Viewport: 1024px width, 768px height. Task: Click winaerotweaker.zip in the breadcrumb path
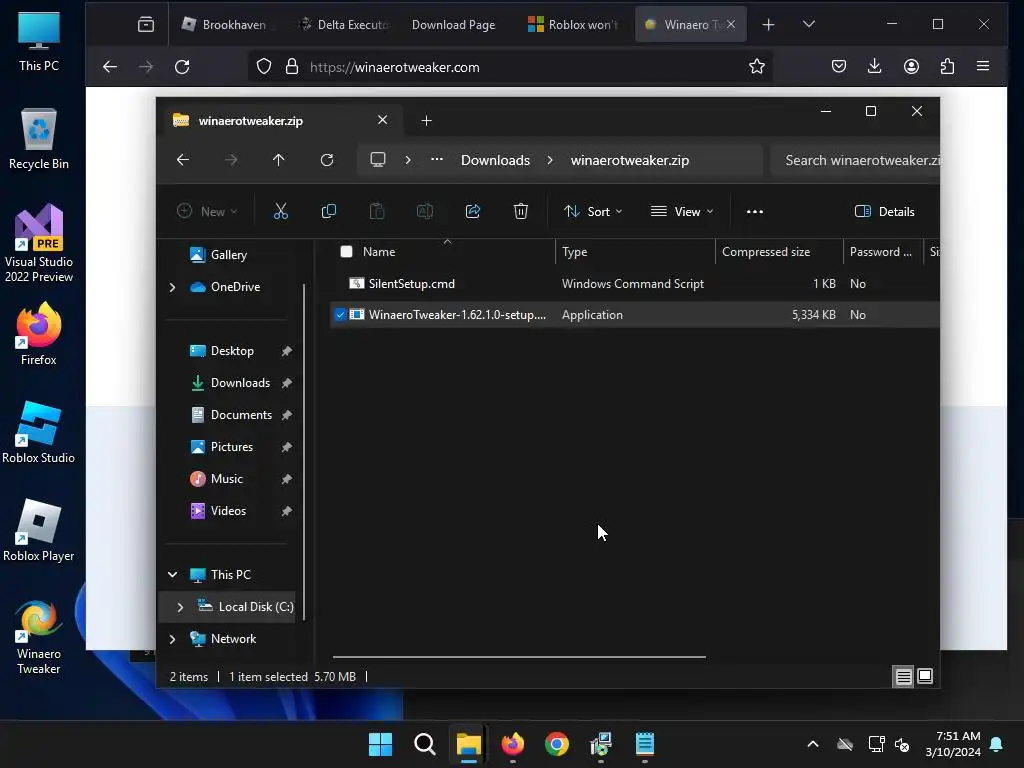pos(630,160)
